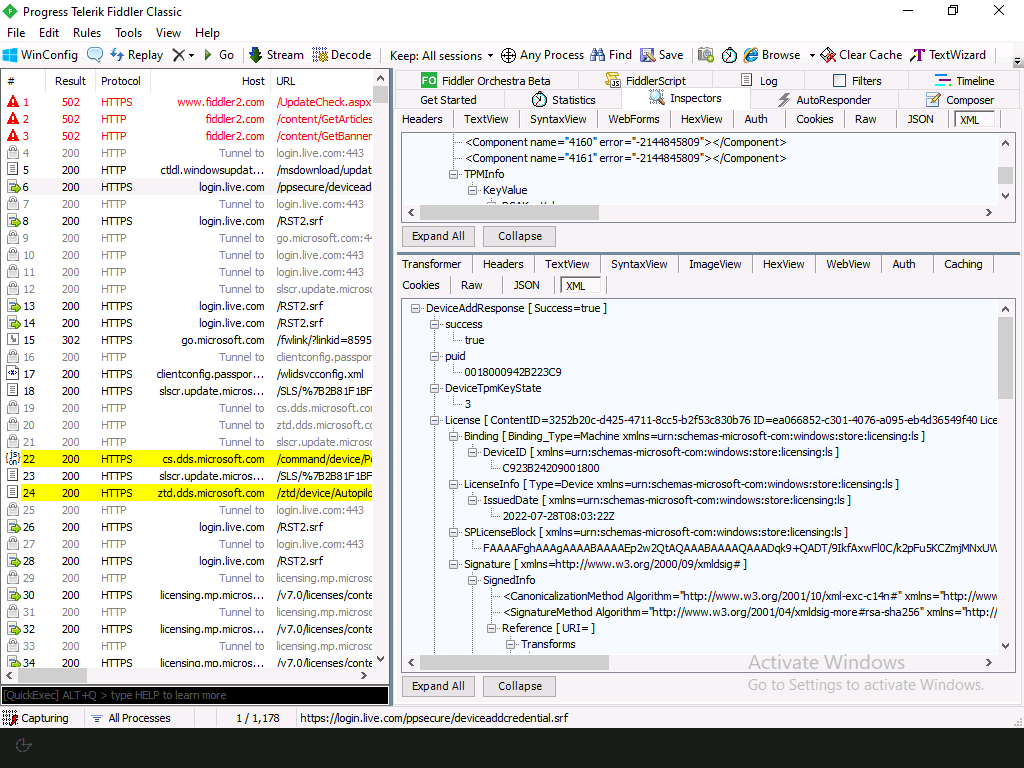This screenshot has width=1024, height=768.
Task: Click the Decode toolbar button
Action: point(341,55)
